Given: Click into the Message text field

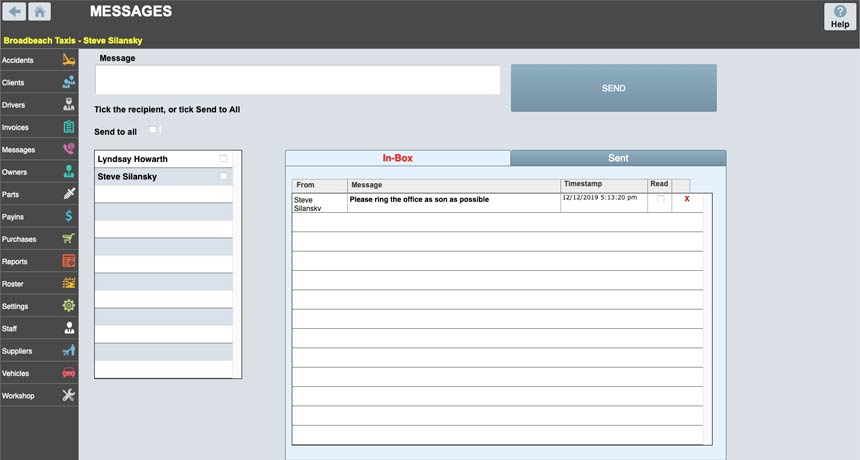Looking at the screenshot, I should pyautogui.click(x=297, y=80).
